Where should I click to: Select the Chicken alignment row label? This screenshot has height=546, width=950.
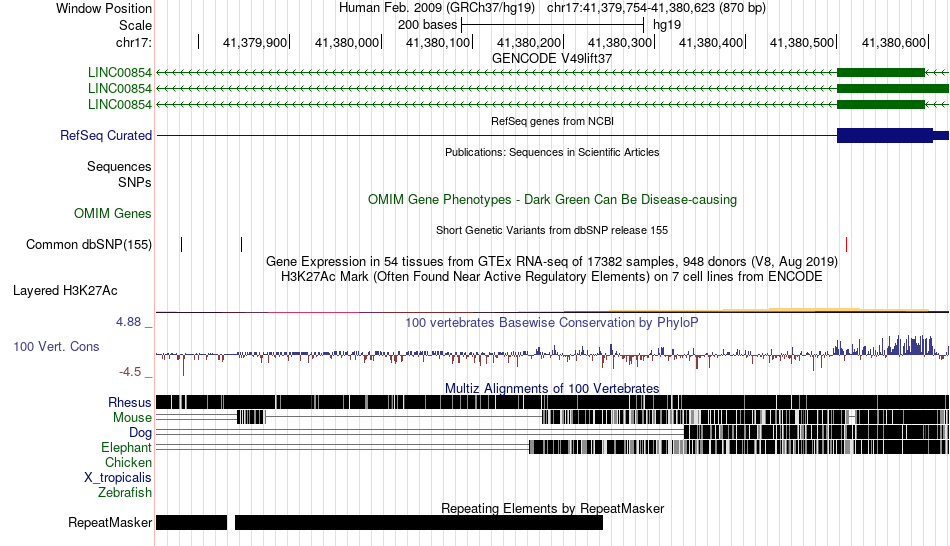[x=128, y=463]
